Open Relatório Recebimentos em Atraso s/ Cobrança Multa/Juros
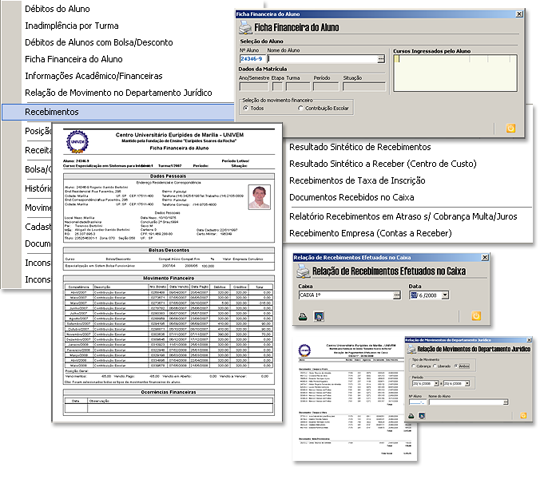The width and height of the screenshot is (540, 479). [403, 217]
